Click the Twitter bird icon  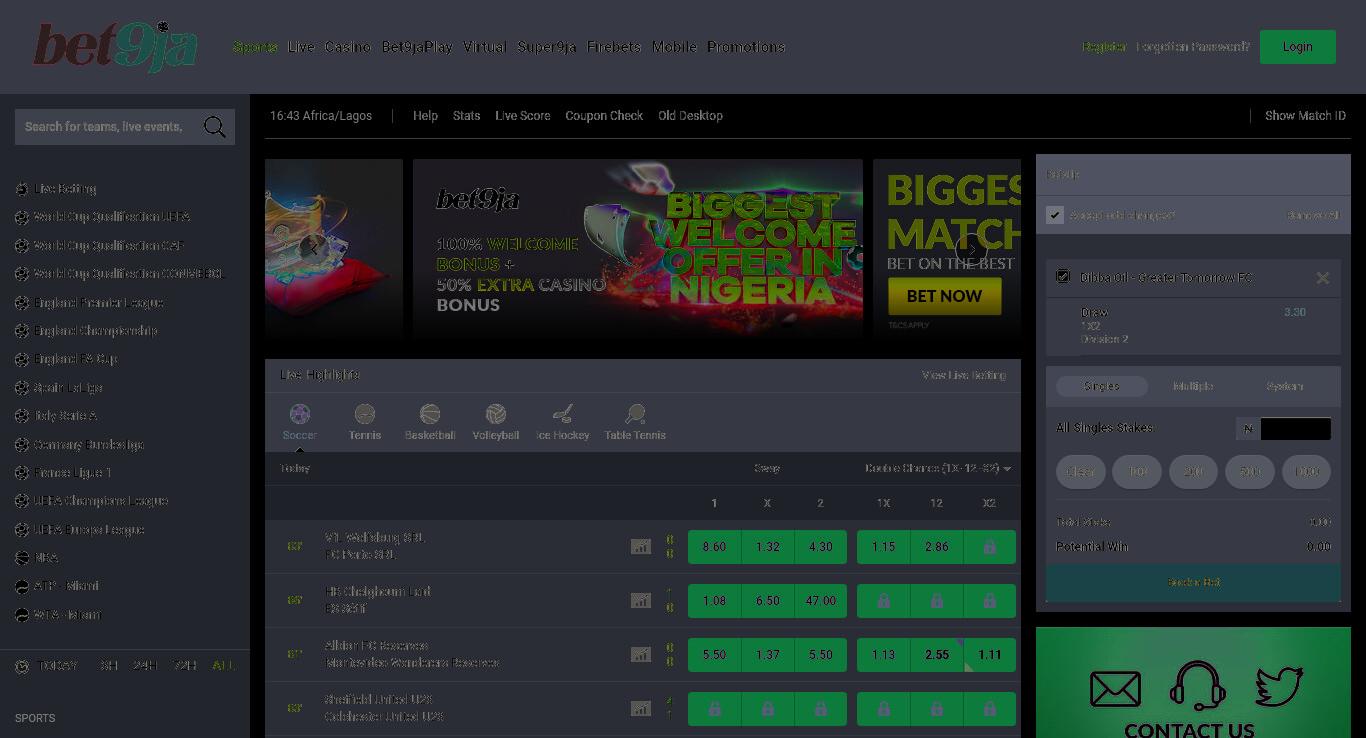pyautogui.click(x=1279, y=687)
